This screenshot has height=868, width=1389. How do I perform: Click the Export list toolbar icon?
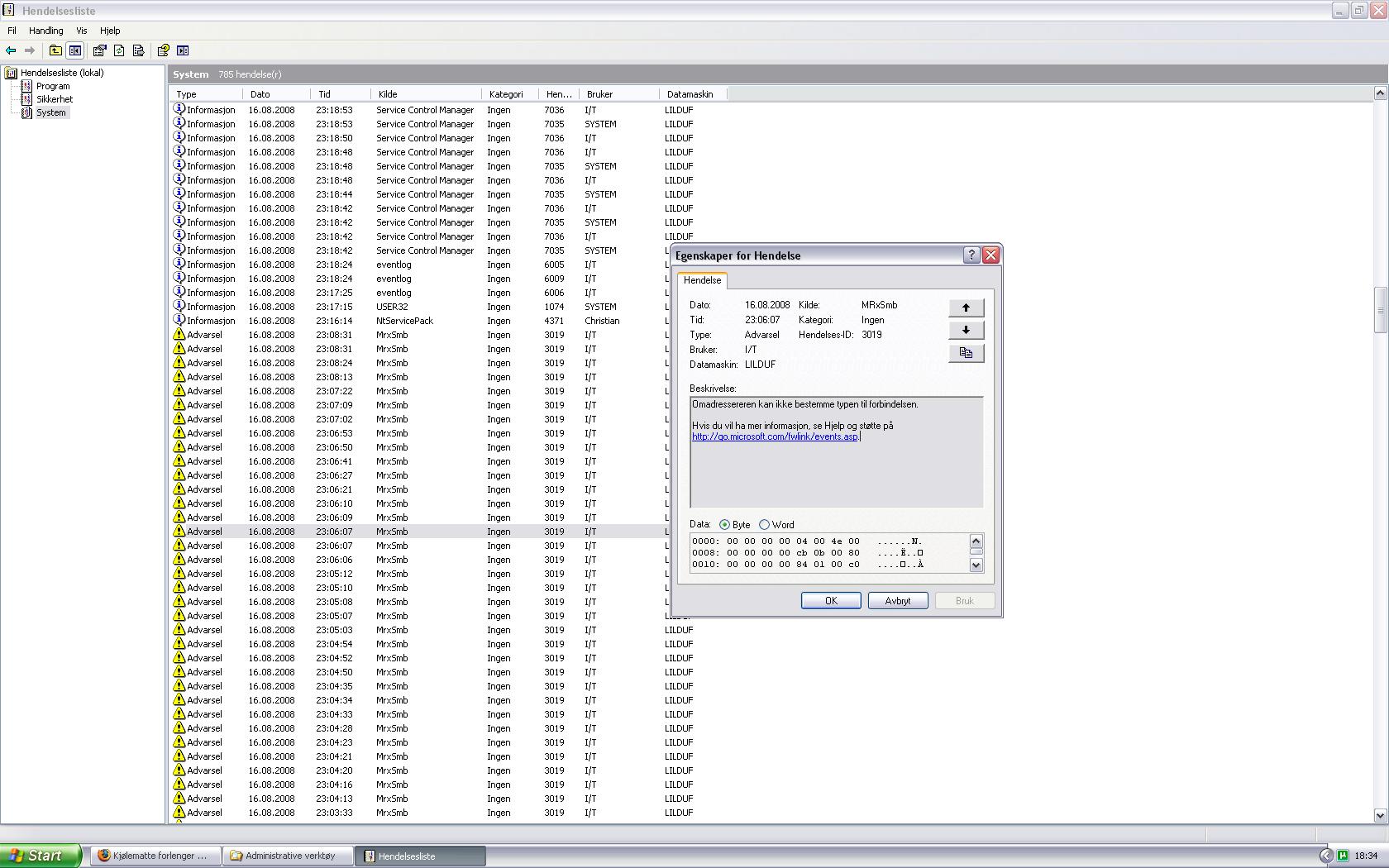coord(138,50)
